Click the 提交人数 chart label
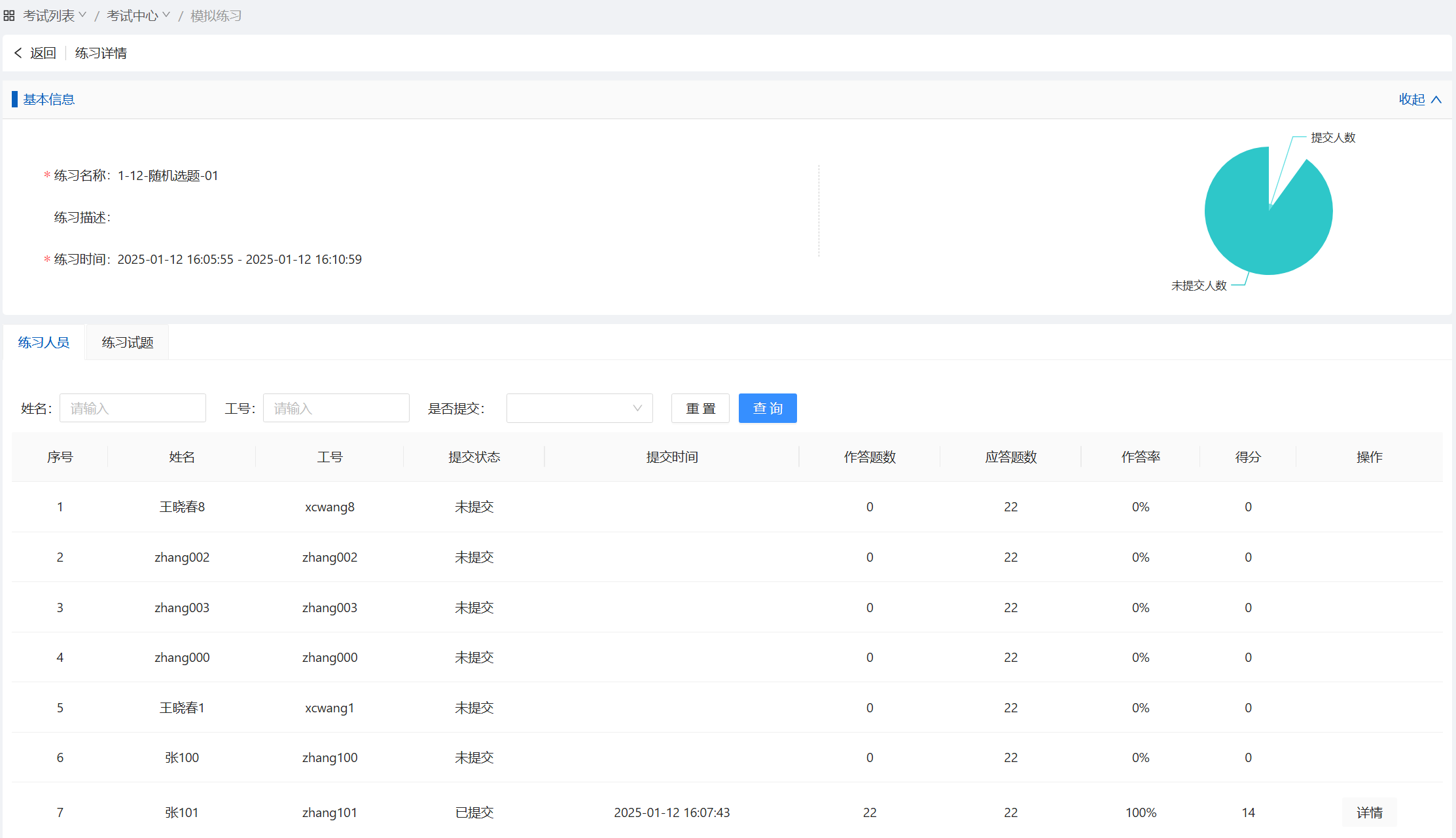The height and width of the screenshot is (838, 1456). point(1333,137)
